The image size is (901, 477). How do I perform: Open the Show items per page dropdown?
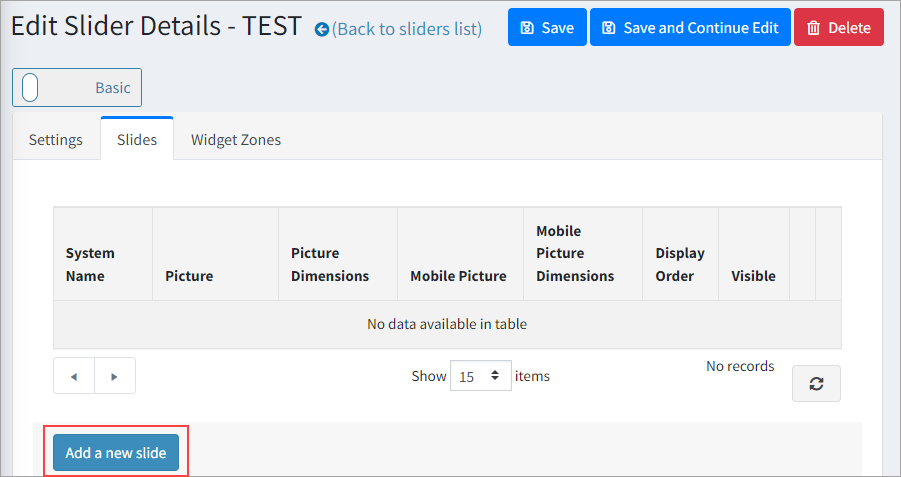click(480, 376)
